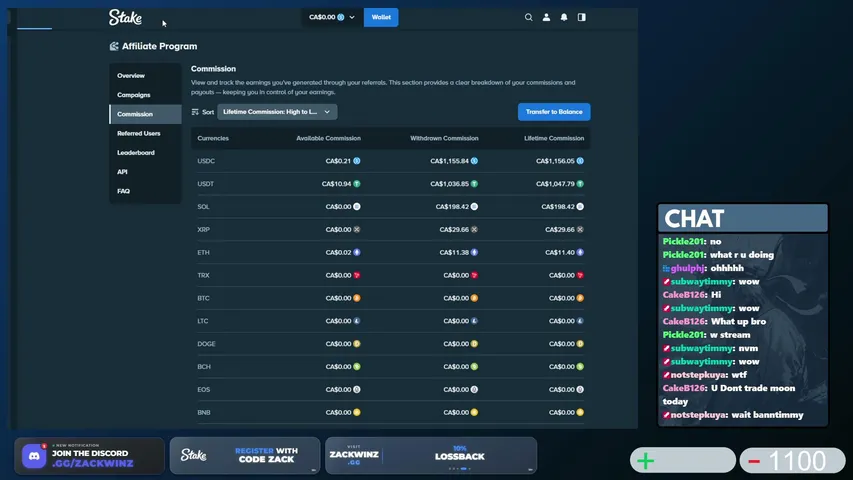Open the user profile icon
The height and width of the screenshot is (480, 853).
(546, 17)
